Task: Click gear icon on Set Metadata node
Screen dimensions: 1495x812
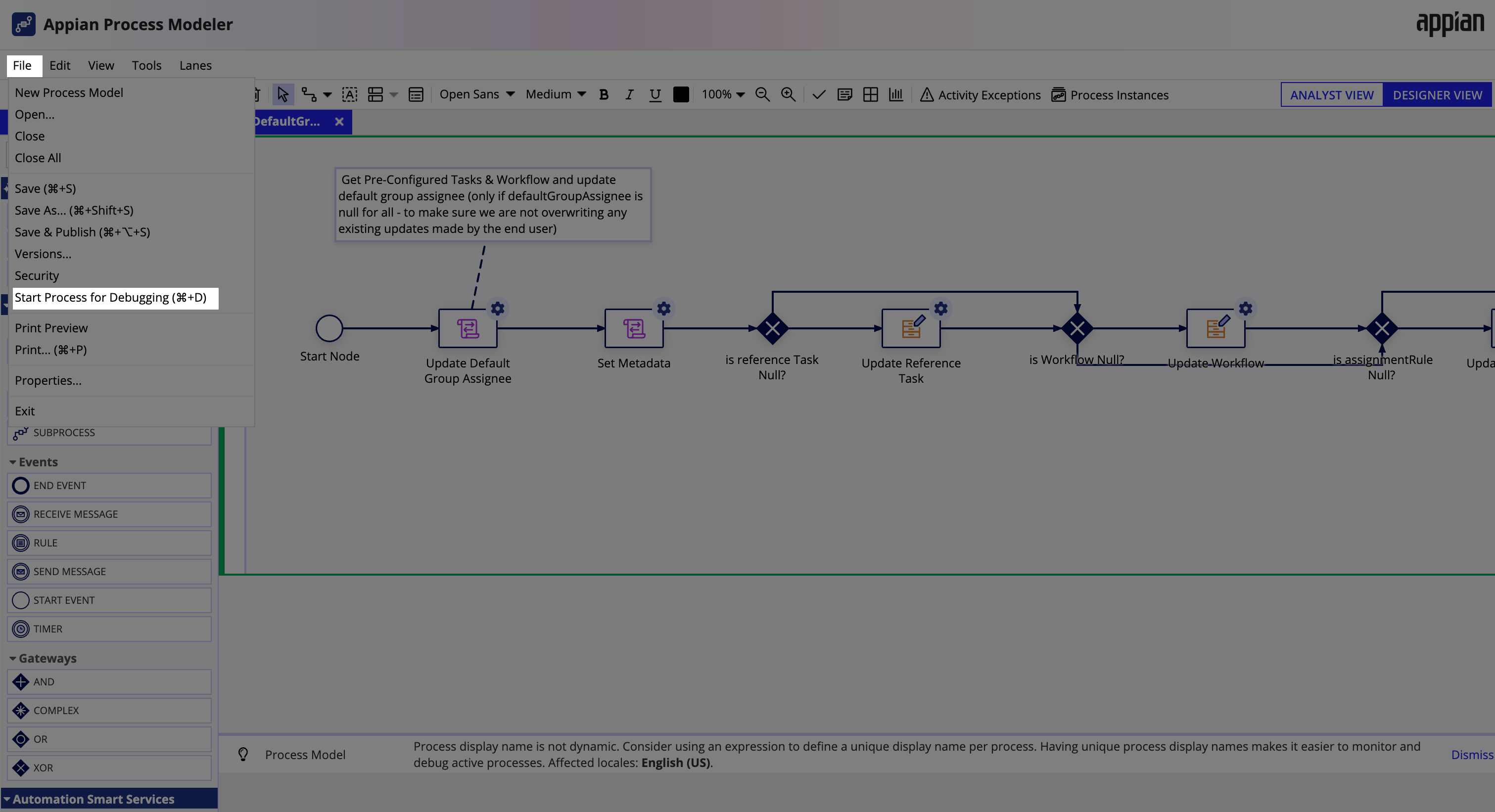Action: (x=664, y=309)
